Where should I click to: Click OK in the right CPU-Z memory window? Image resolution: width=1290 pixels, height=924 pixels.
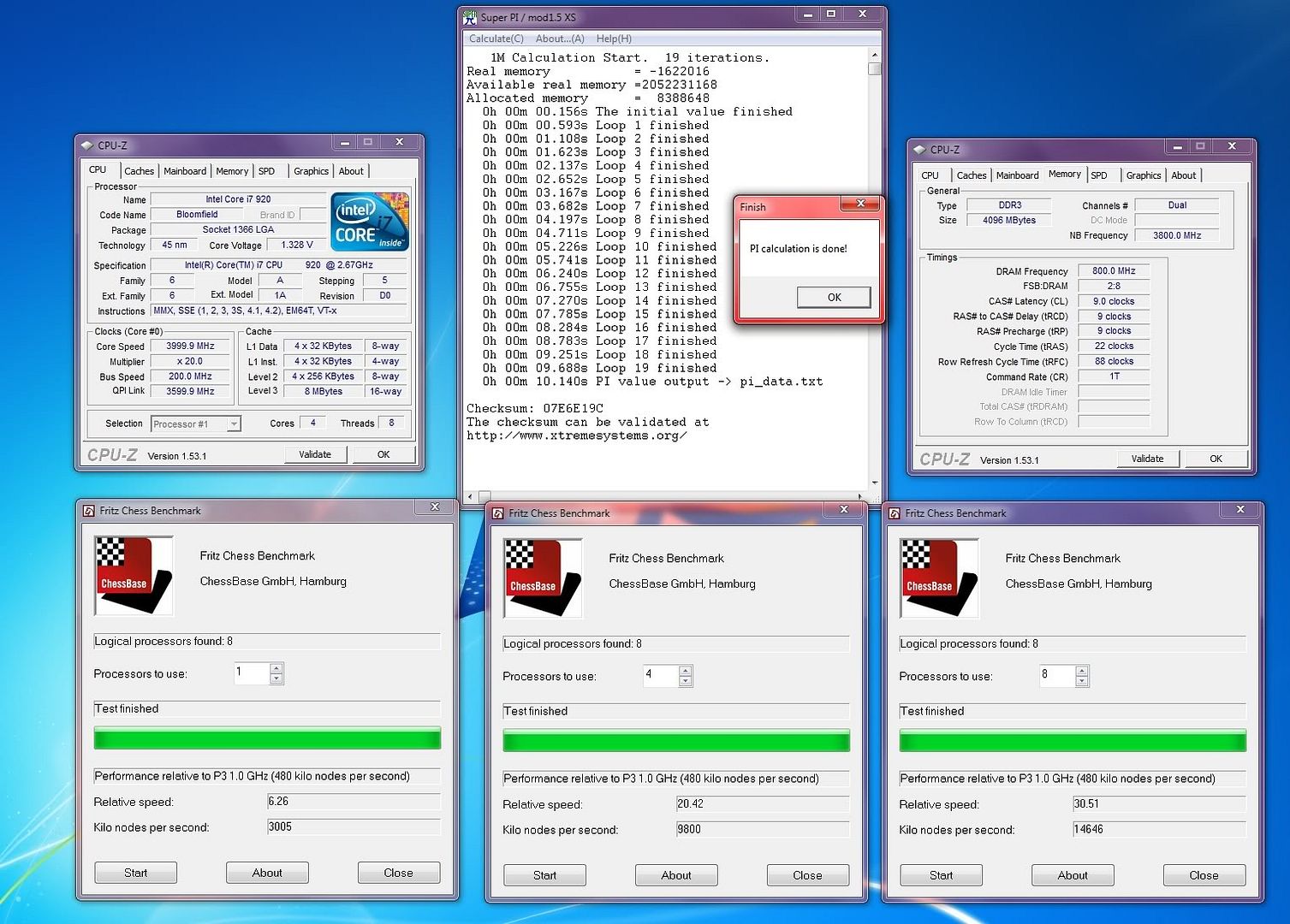pyautogui.click(x=1216, y=459)
